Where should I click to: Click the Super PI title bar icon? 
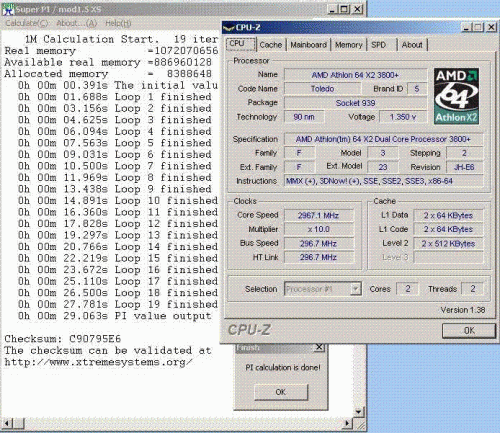(x=8, y=9)
